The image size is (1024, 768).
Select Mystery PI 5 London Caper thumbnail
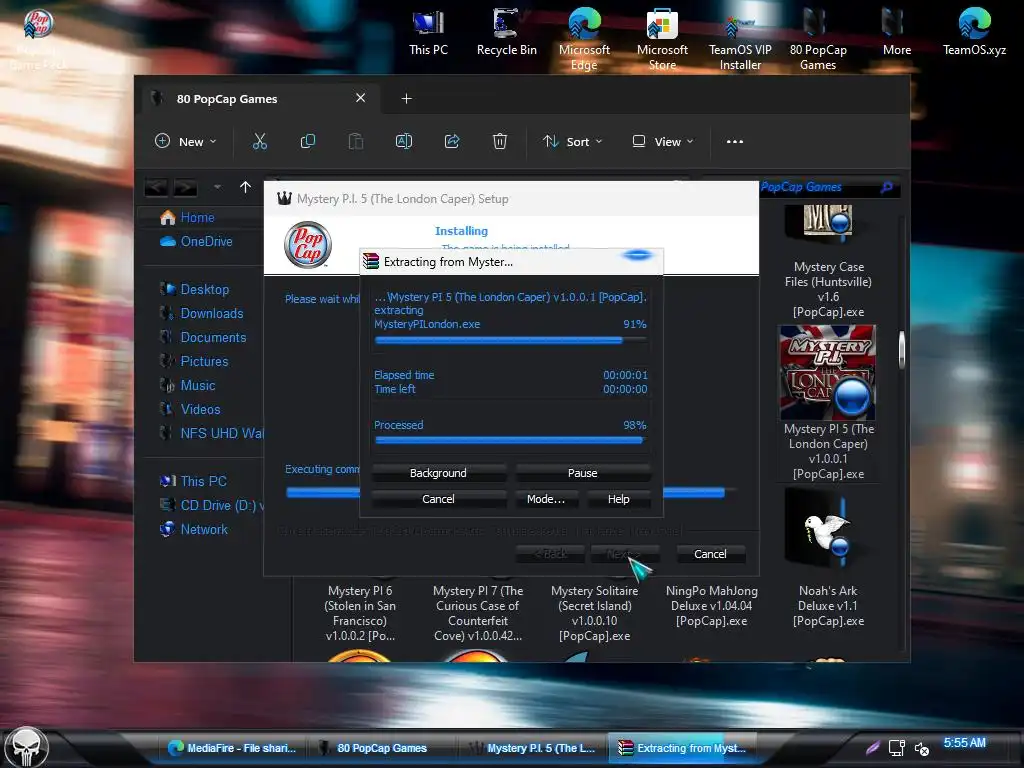click(827, 373)
